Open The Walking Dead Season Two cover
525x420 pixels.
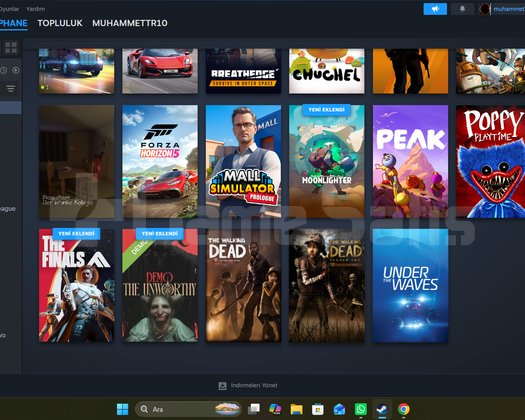(327, 285)
